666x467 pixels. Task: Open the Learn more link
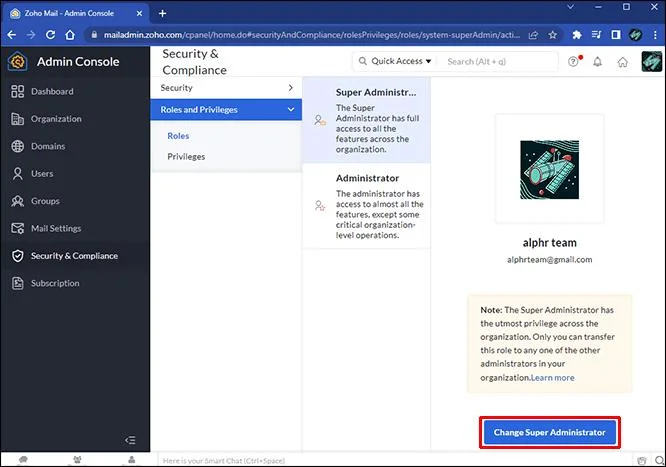click(553, 377)
